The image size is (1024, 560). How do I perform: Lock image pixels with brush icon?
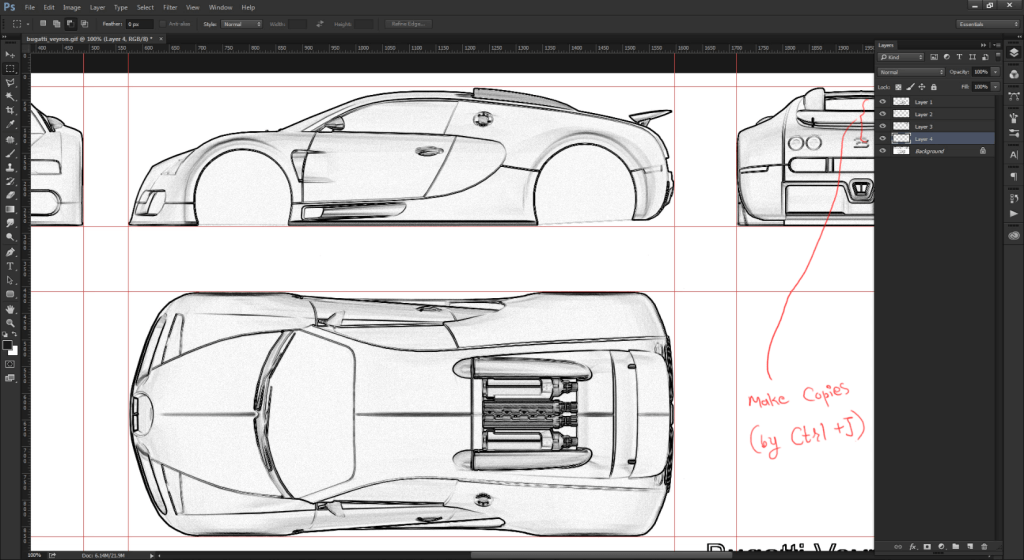[910, 87]
